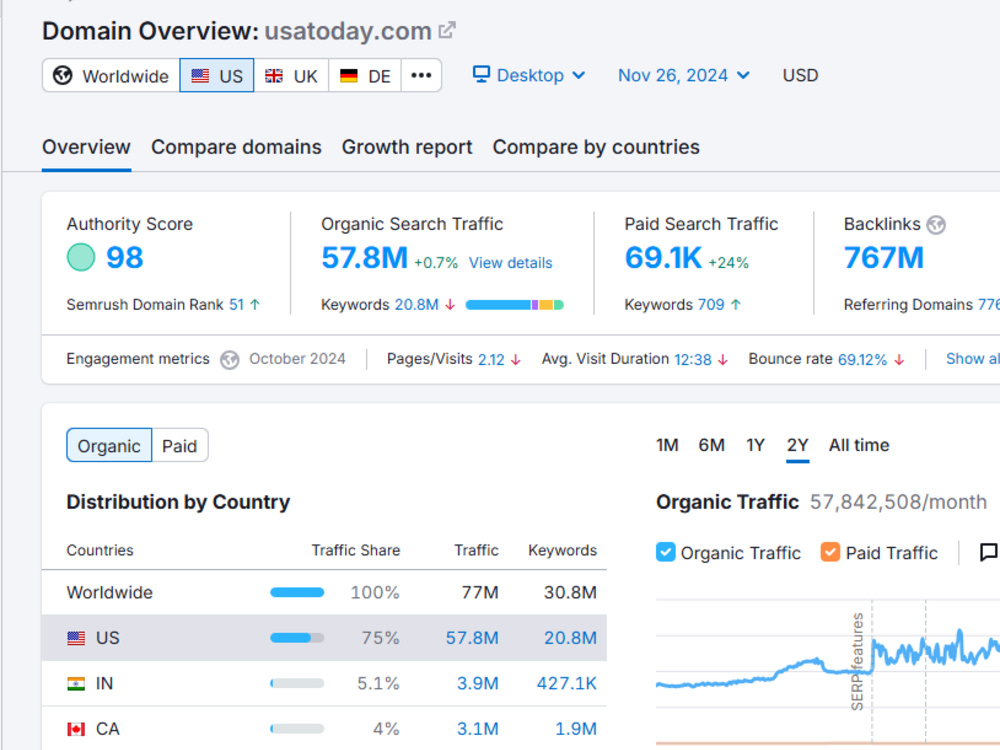Click Worldwide traffic share bar
This screenshot has height=750, width=1000.
click(x=297, y=592)
